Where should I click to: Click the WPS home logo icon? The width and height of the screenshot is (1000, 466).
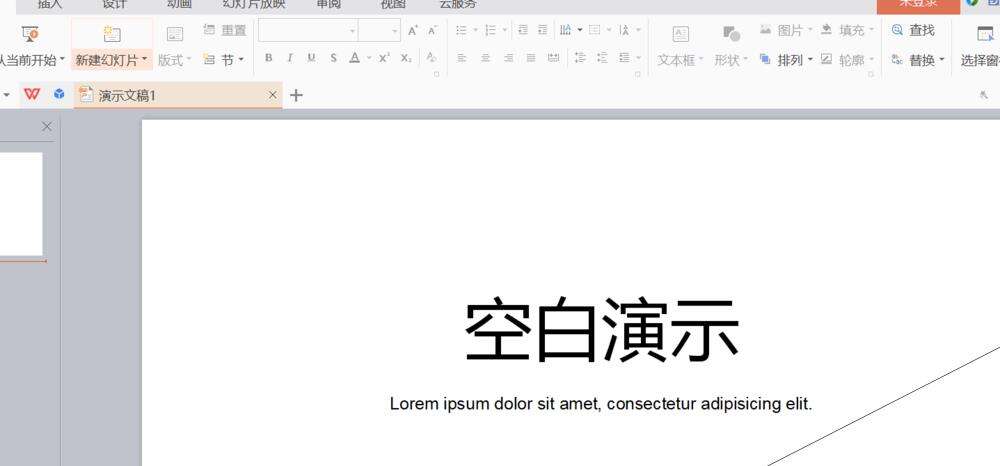click(32, 95)
